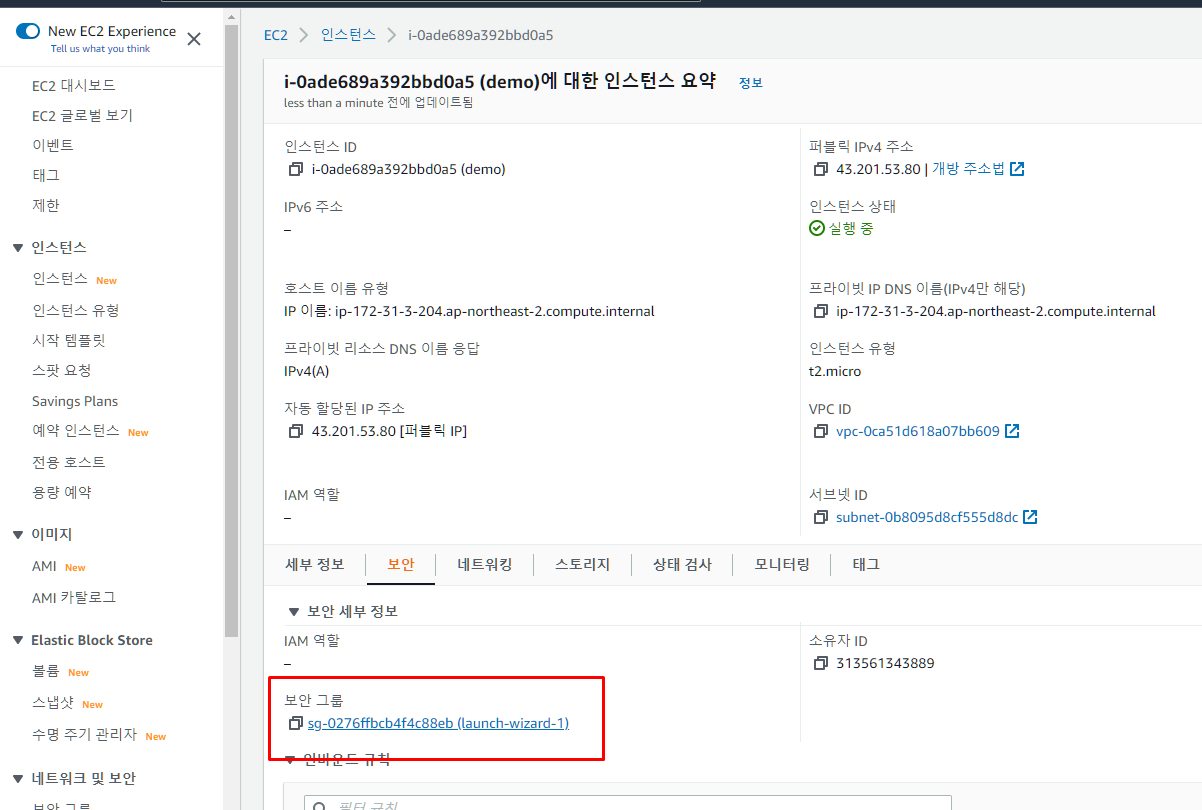1202x810 pixels.
Task: Collapse the 인스턴스 sidebar section
Action: (17, 247)
